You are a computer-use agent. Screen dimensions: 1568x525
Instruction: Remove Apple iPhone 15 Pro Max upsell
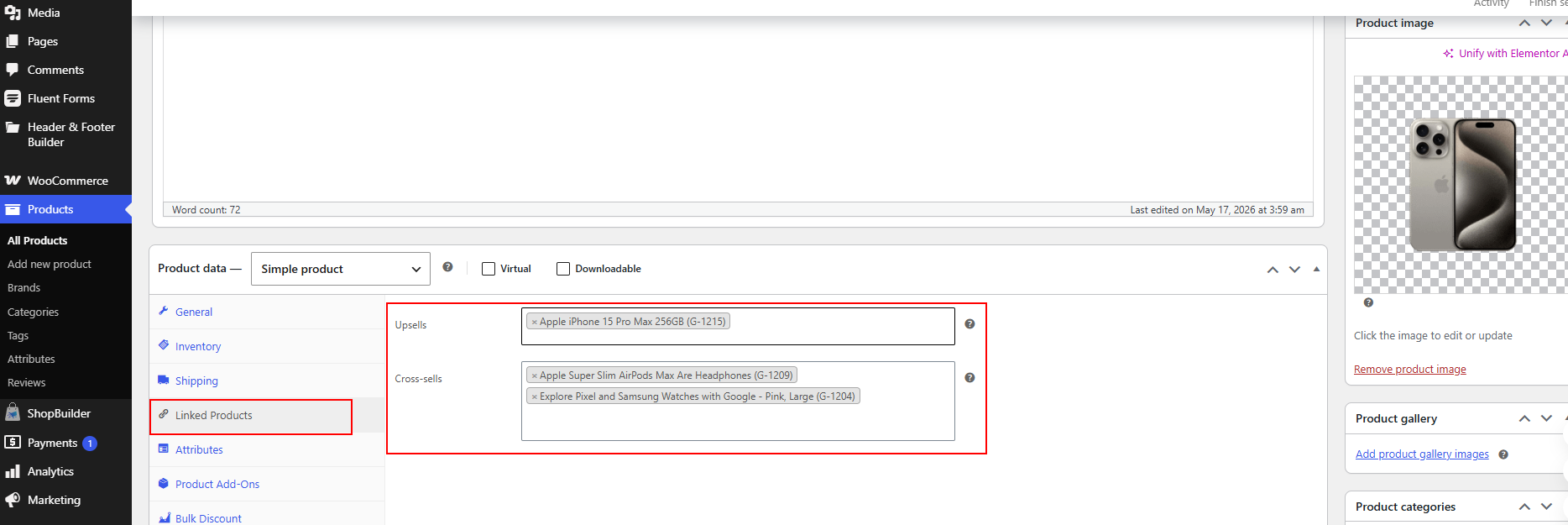coord(534,322)
